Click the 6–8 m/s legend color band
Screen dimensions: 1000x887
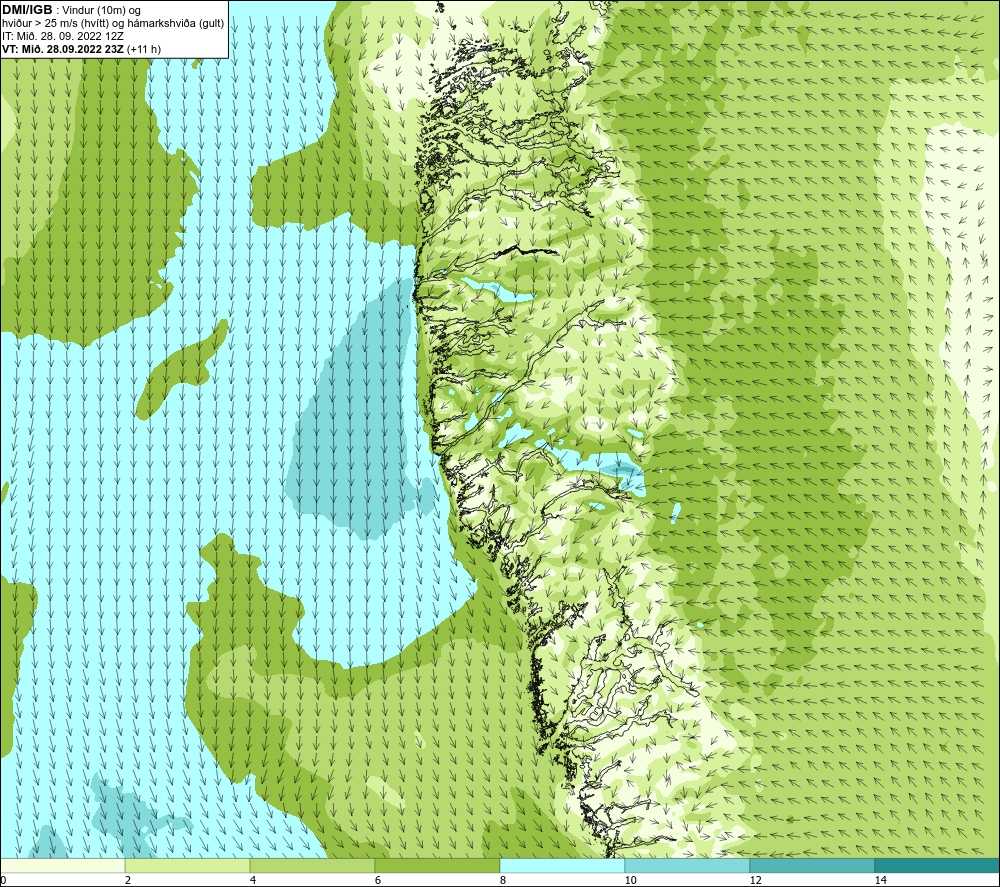tap(438, 865)
